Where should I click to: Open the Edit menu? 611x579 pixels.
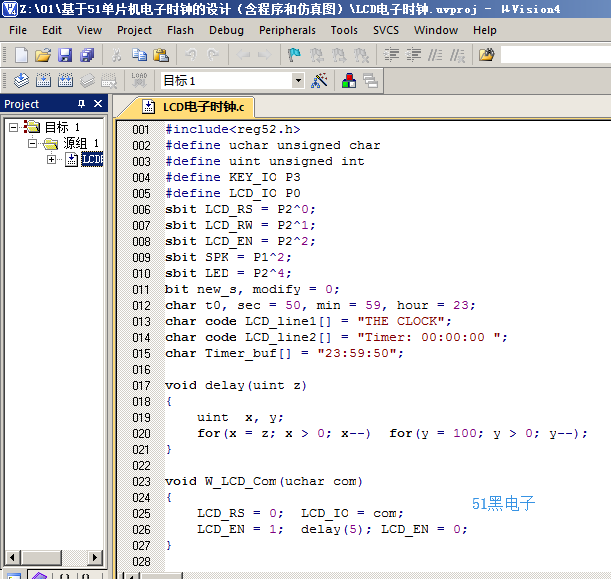click(x=52, y=30)
